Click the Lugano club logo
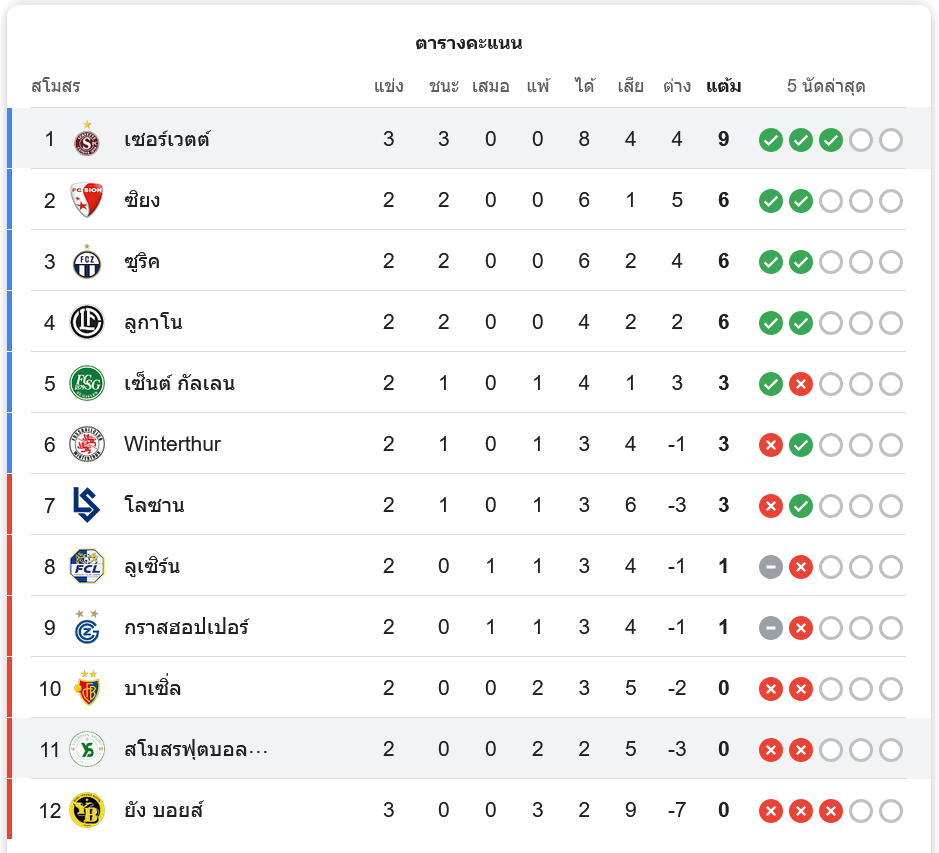 click(87, 322)
